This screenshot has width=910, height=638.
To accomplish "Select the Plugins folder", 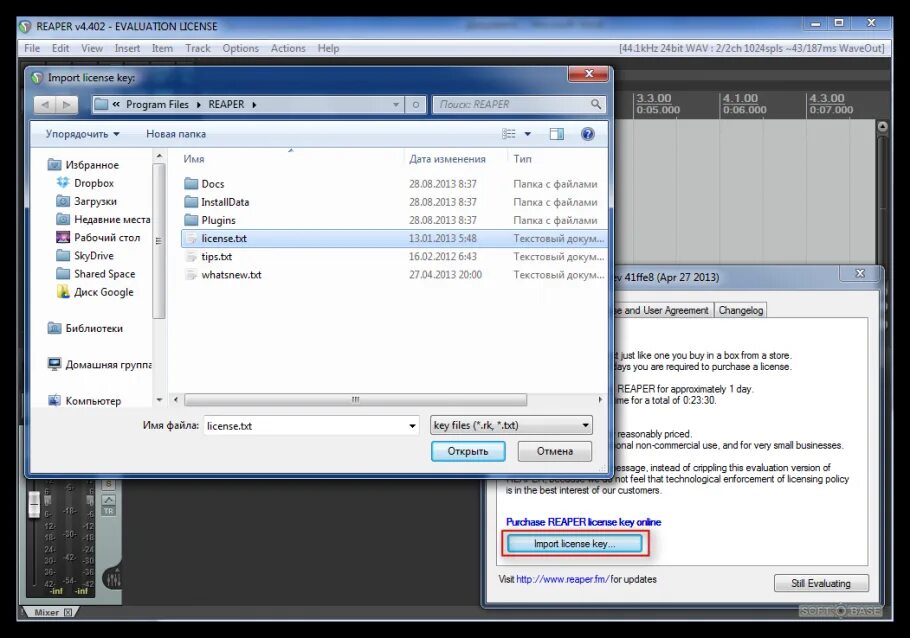I will tap(218, 220).
